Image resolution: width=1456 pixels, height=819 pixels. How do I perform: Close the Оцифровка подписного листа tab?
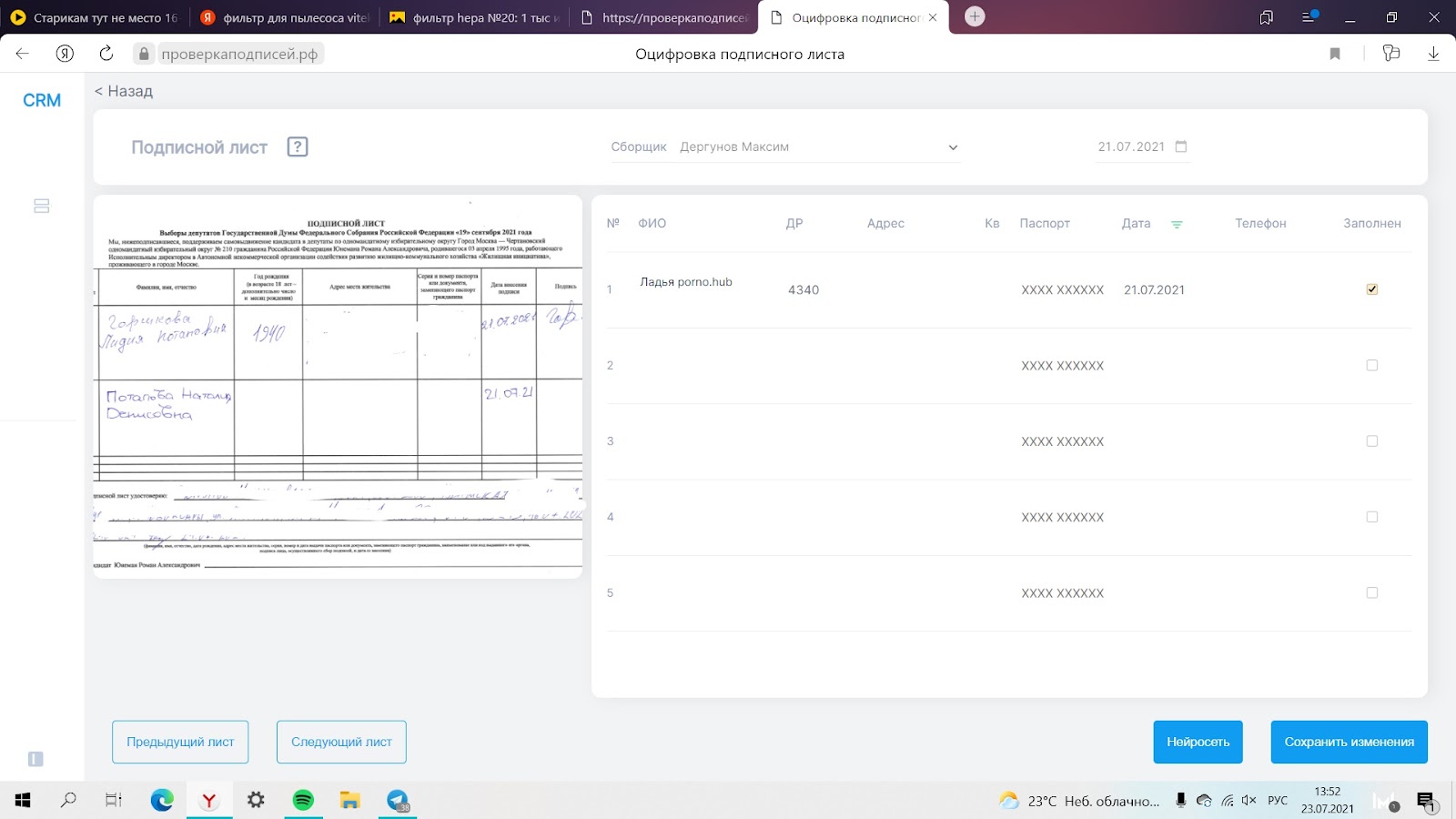point(933,17)
